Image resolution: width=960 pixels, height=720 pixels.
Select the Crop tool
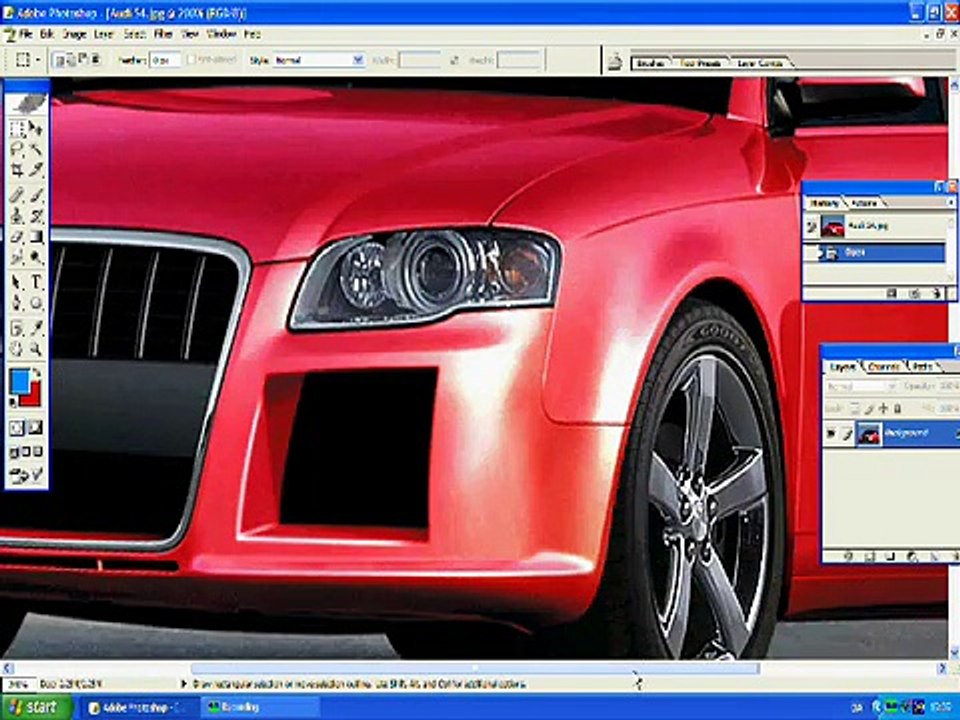click(x=17, y=170)
